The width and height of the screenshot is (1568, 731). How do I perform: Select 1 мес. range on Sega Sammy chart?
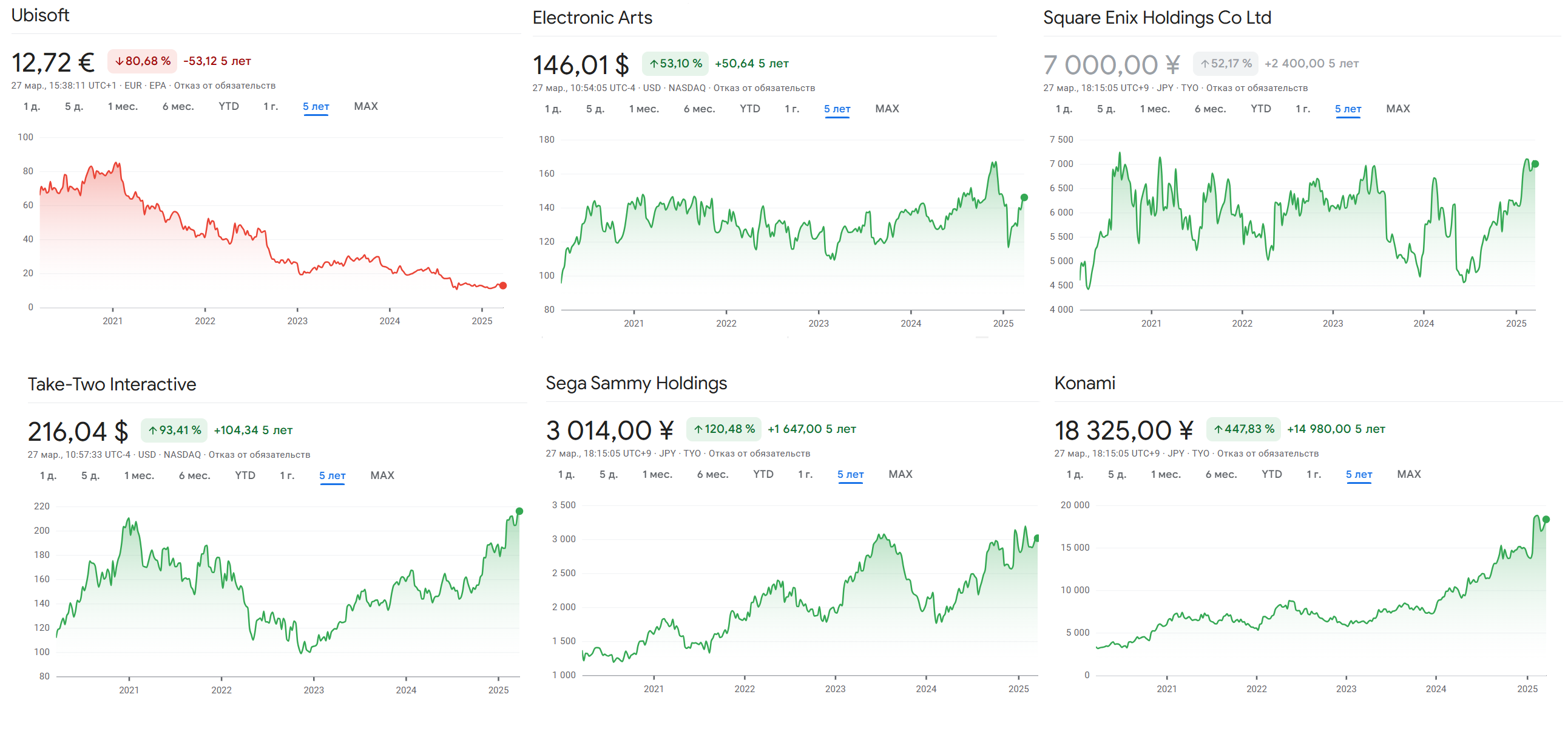coord(657,474)
